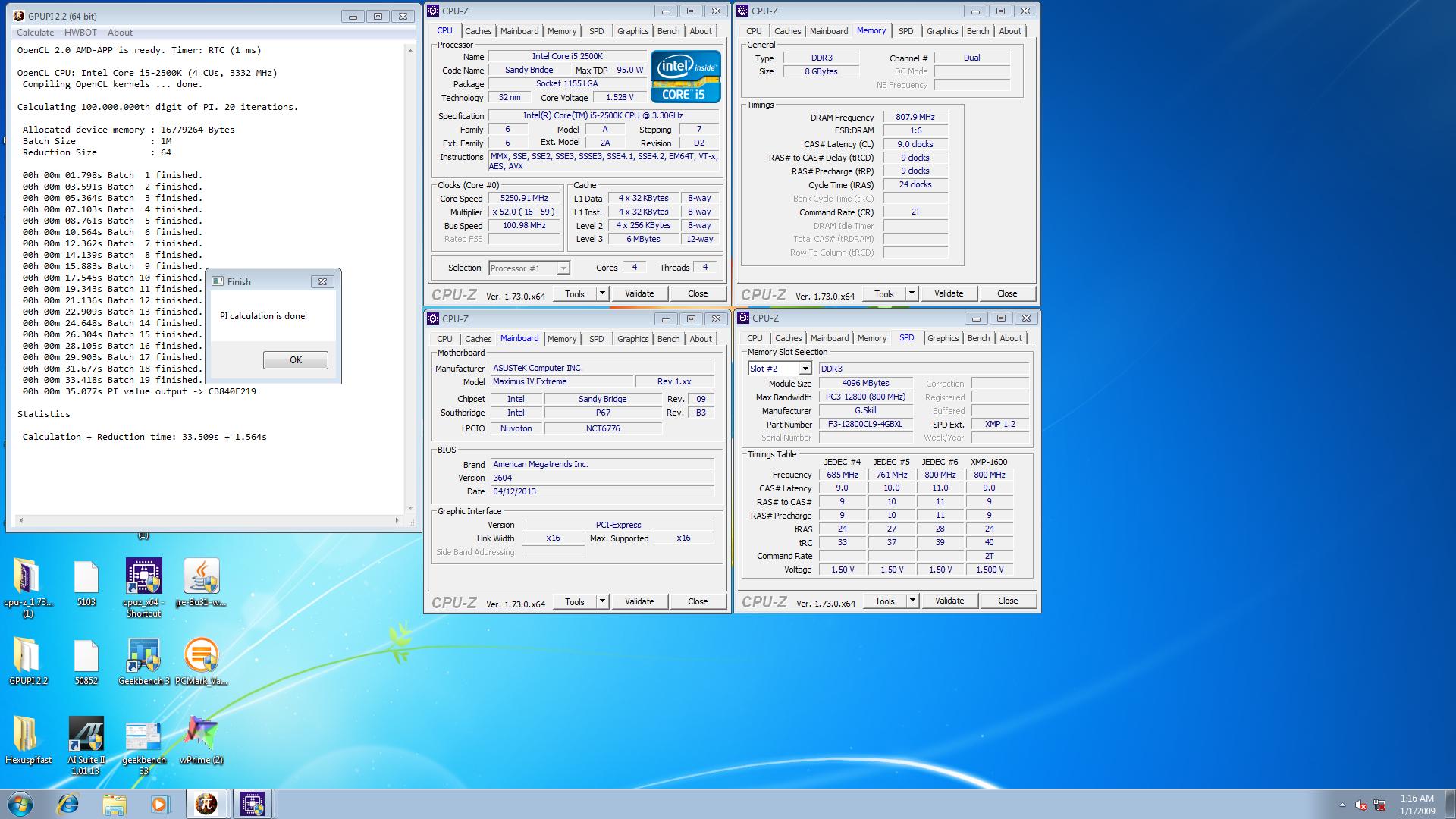Viewport: 1456px width, 819px height.
Task: Open the Calculate menu in GPUPI
Action: point(35,33)
